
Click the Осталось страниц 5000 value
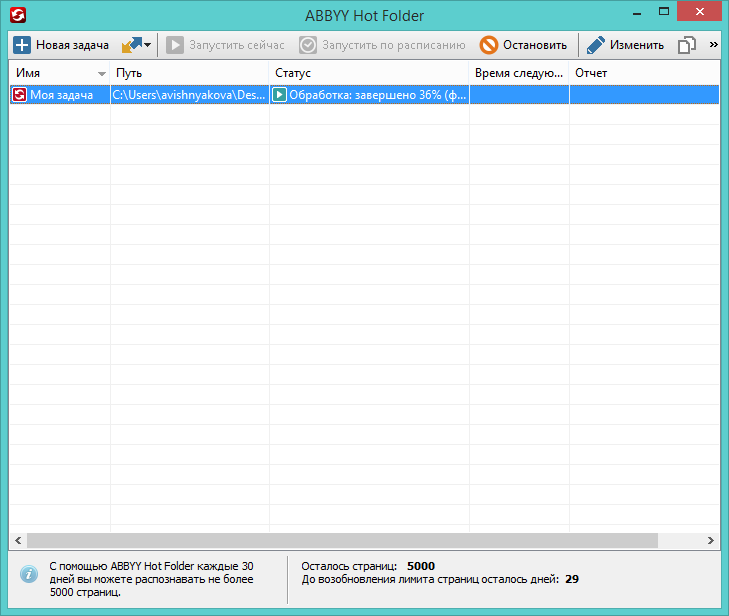coord(421,566)
